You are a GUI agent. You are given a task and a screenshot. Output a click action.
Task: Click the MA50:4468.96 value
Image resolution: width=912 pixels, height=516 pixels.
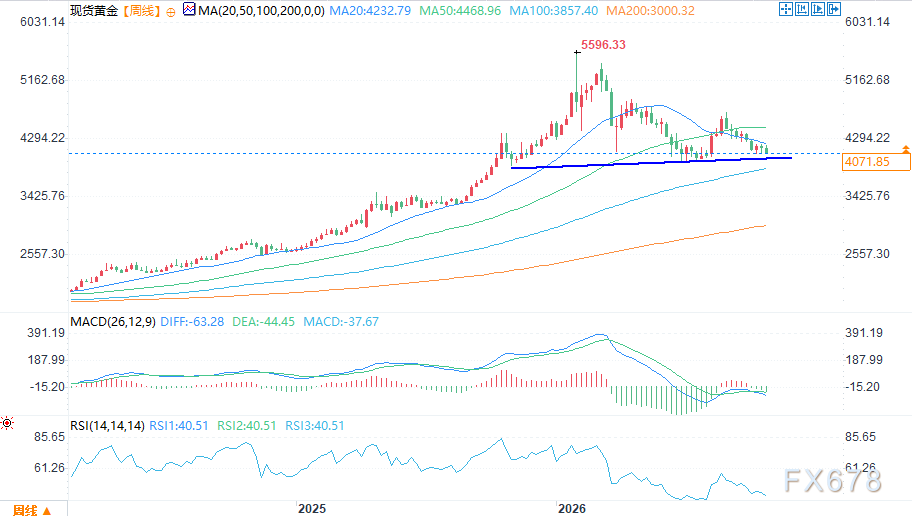(x=460, y=10)
